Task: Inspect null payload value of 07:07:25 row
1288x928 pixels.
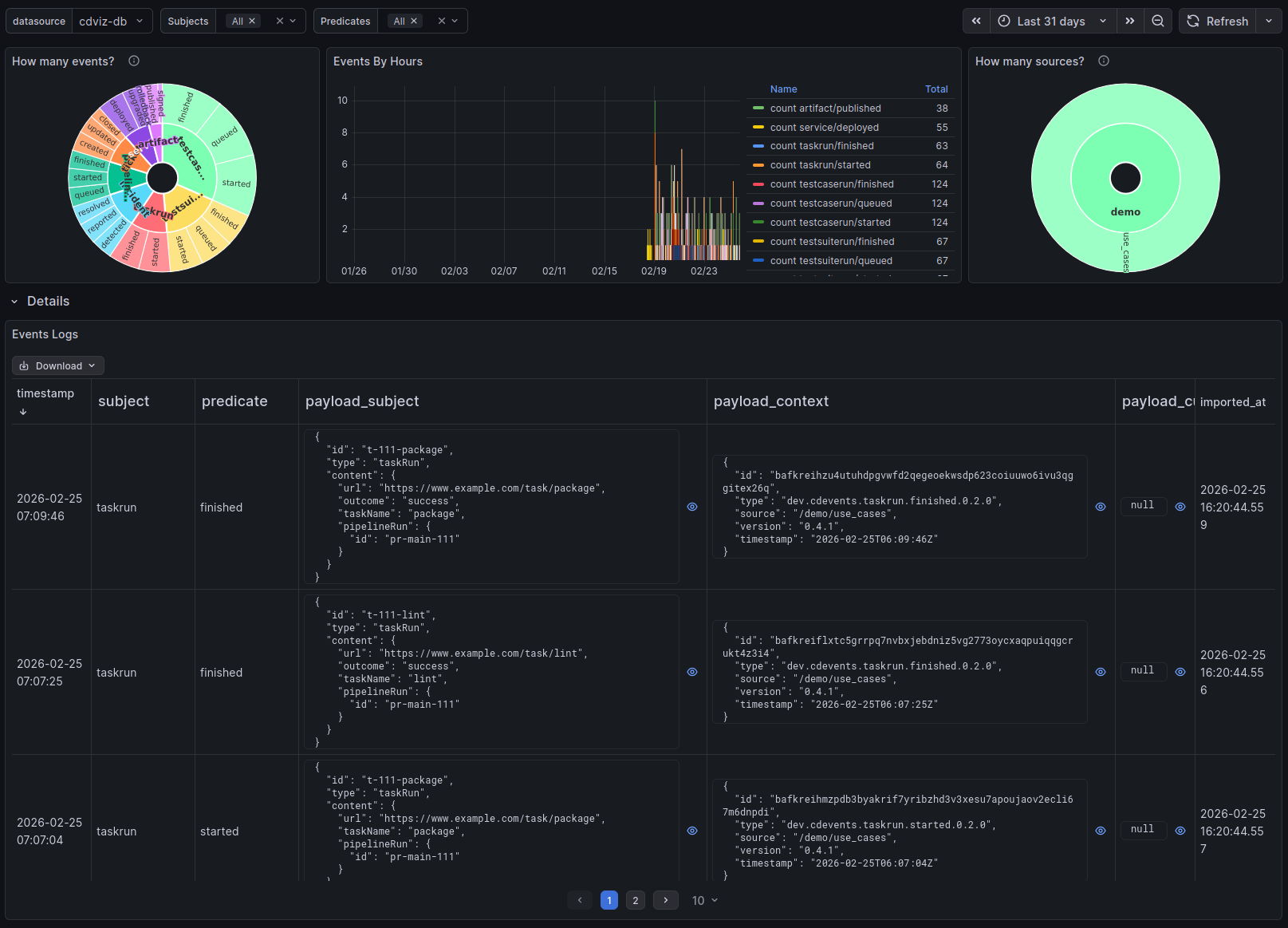Action: (1180, 672)
